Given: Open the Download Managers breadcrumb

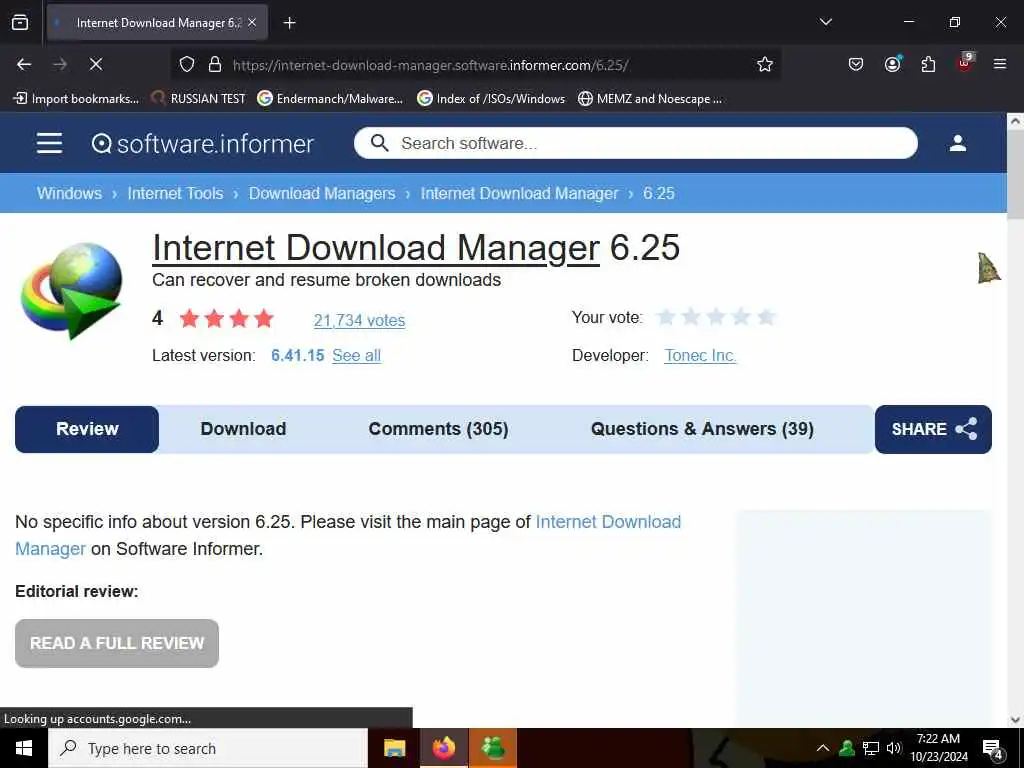Looking at the screenshot, I should click(x=322, y=193).
